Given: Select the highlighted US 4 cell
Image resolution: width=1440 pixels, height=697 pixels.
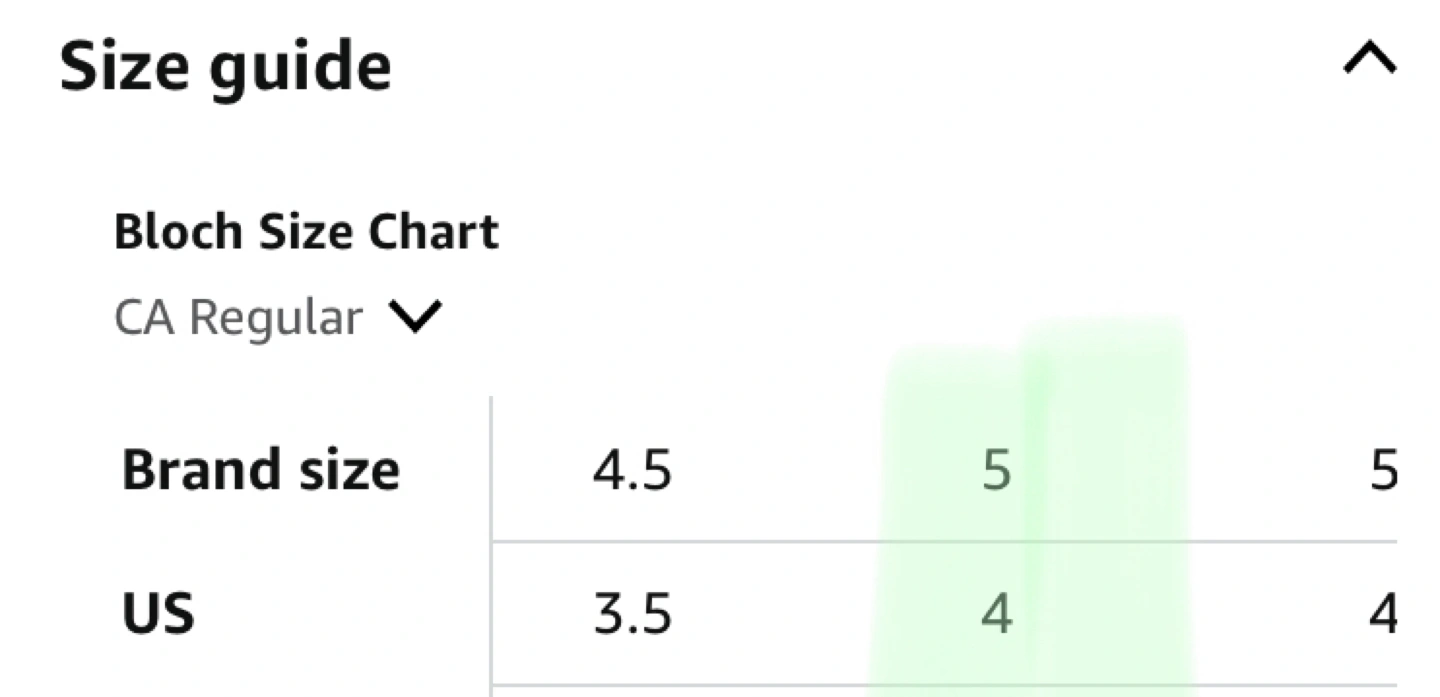Looking at the screenshot, I should [996, 614].
